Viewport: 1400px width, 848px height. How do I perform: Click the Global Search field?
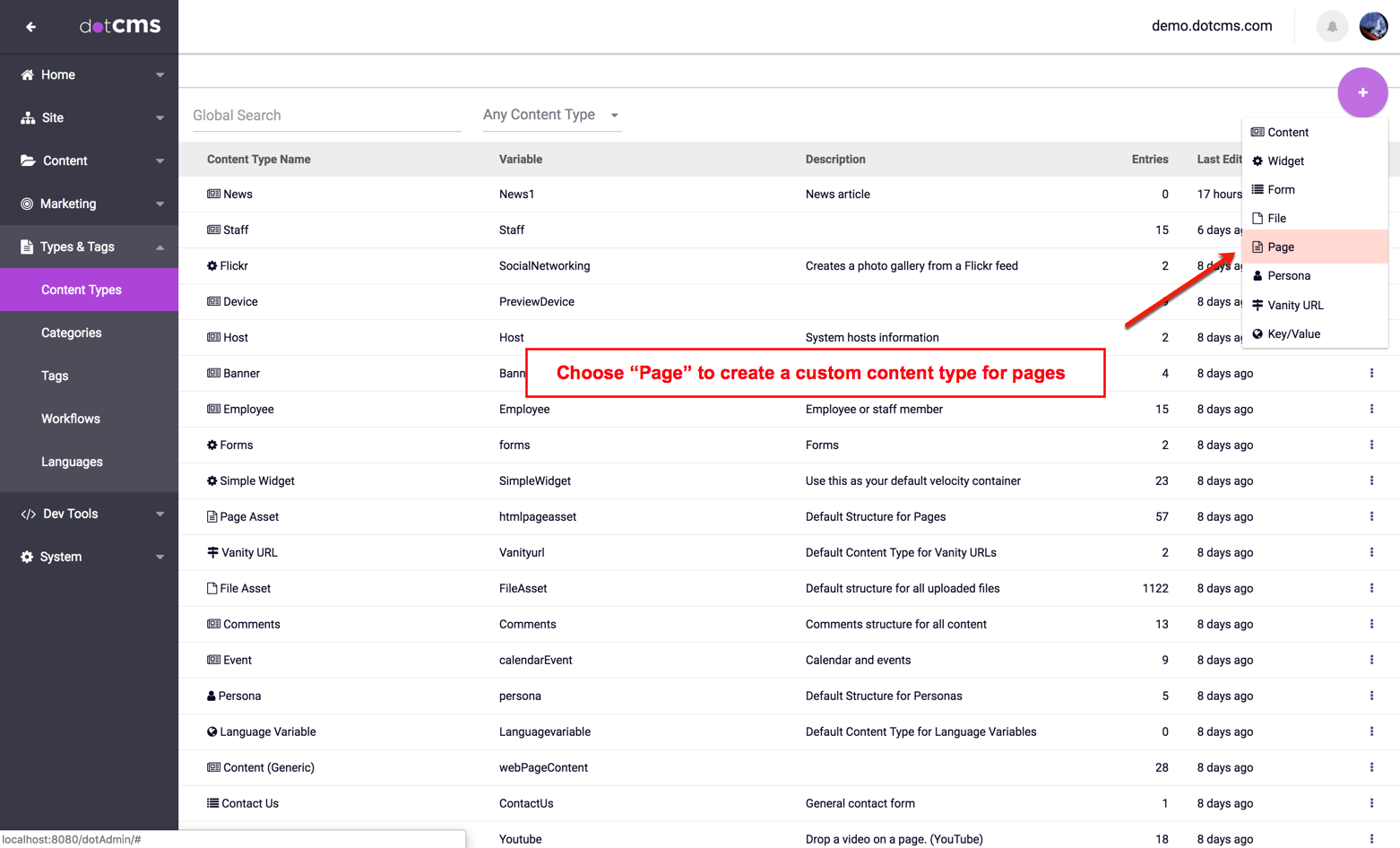(326, 116)
